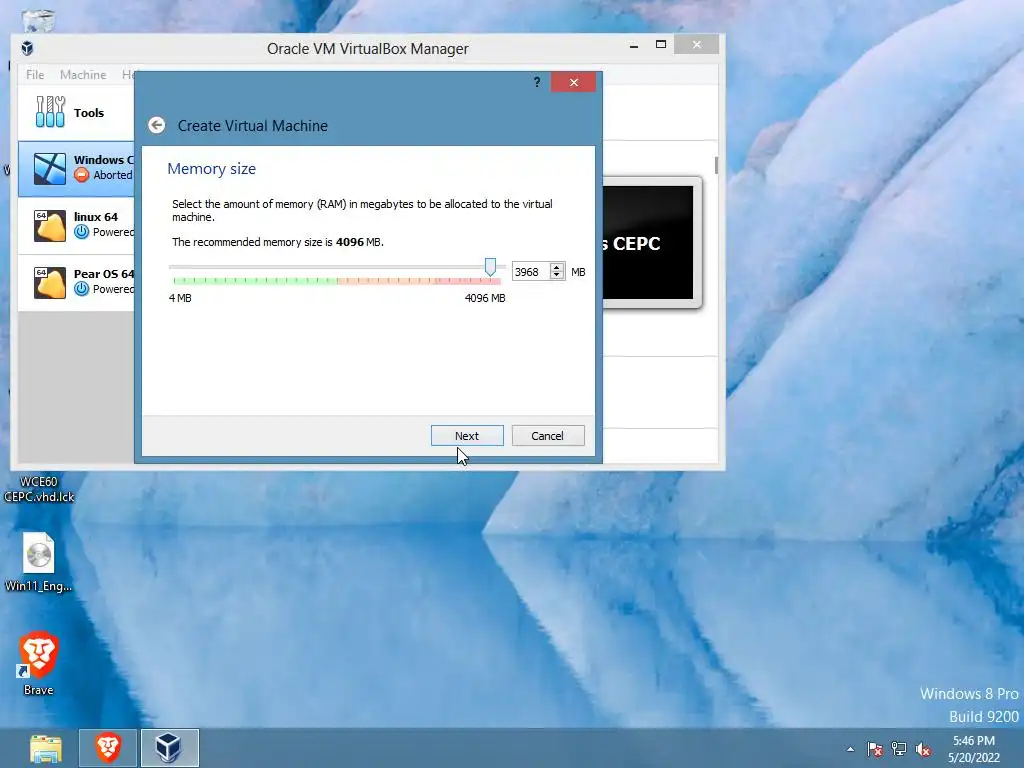Open the Machine menu in VirtualBox Manager
The width and height of the screenshot is (1024, 768).
(x=83, y=74)
